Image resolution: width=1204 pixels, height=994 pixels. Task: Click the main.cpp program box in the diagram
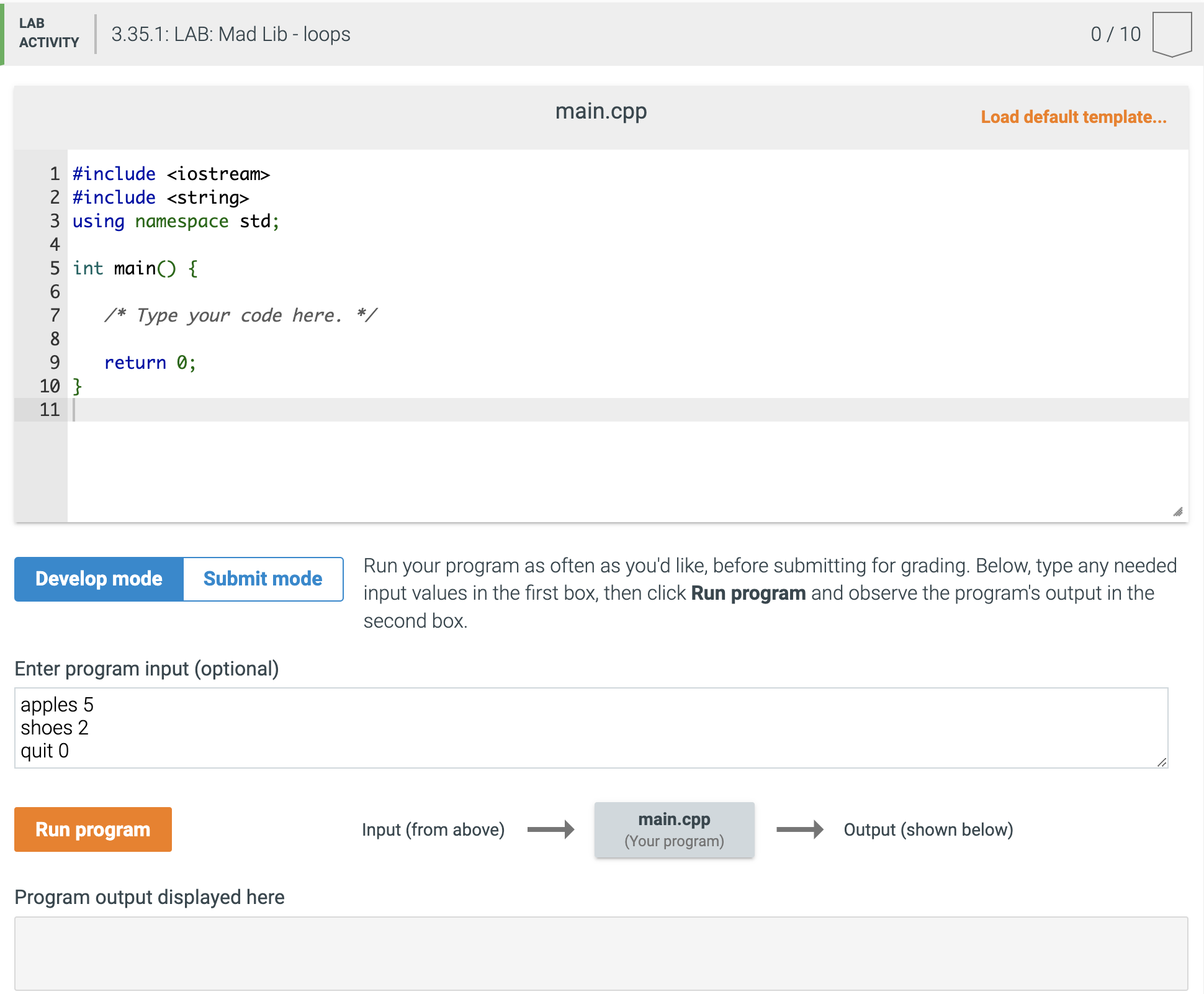point(674,829)
